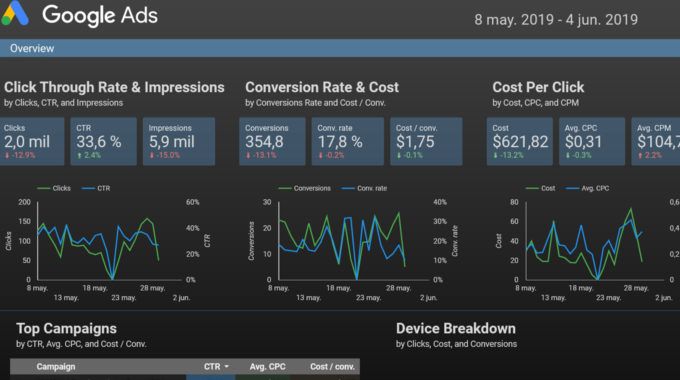The image size is (680, 380).
Task: Click the Google Ads logo icon
Action: (15, 13)
